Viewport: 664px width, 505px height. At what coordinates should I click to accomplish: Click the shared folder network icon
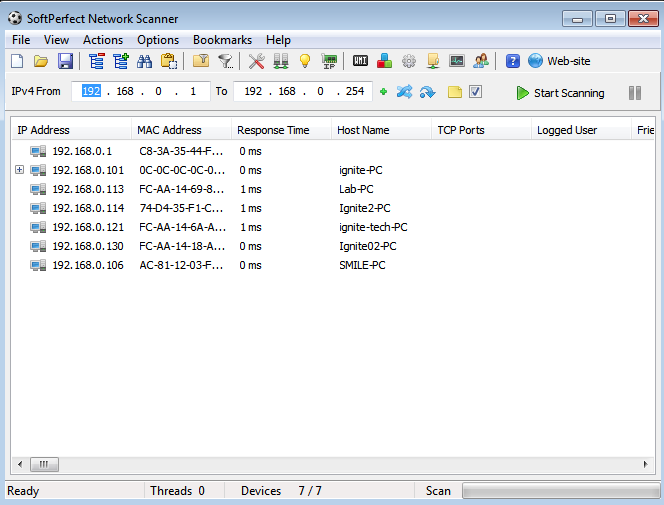pos(433,61)
